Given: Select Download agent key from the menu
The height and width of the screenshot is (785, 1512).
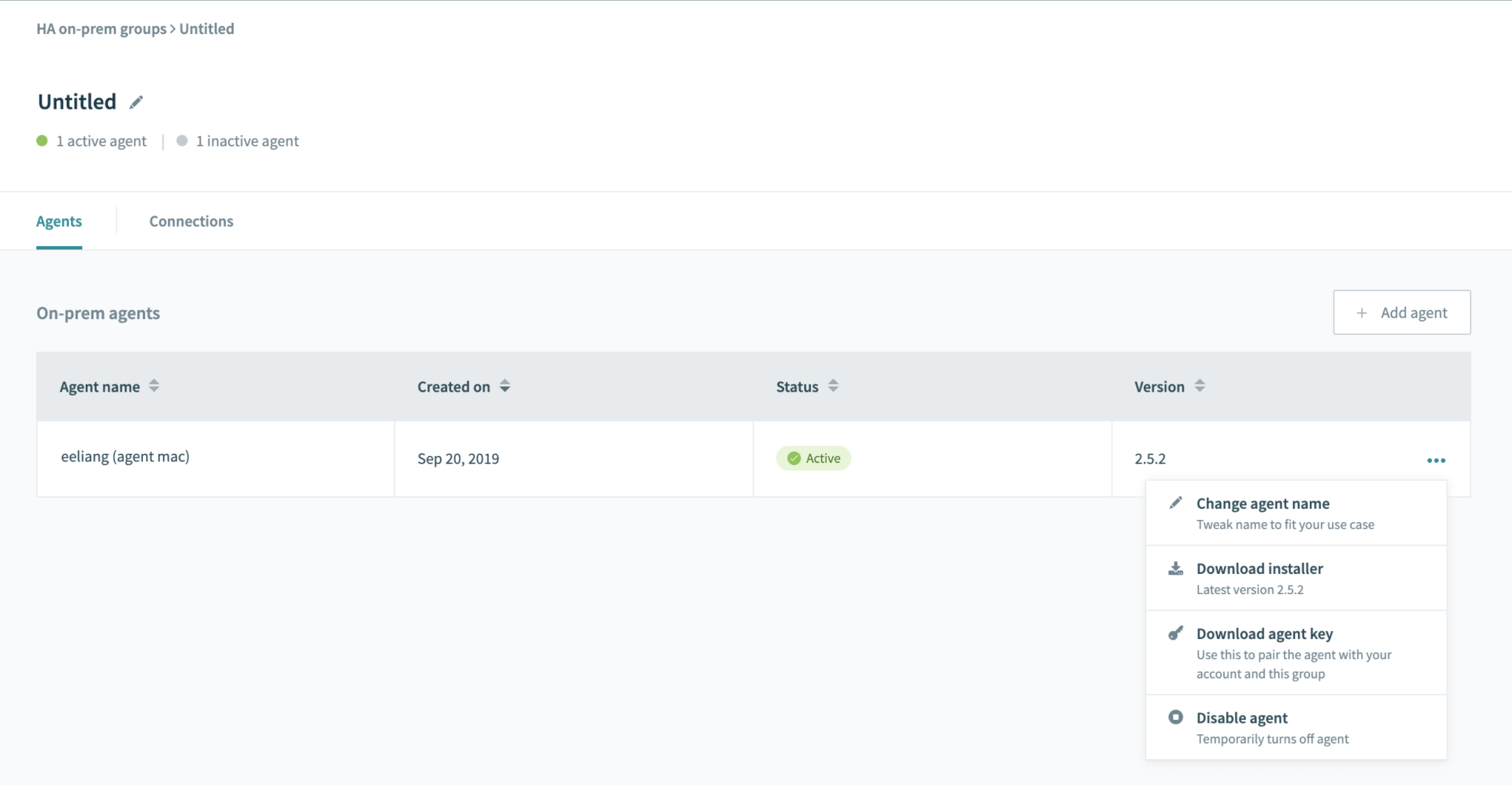Looking at the screenshot, I should pyautogui.click(x=1264, y=634).
